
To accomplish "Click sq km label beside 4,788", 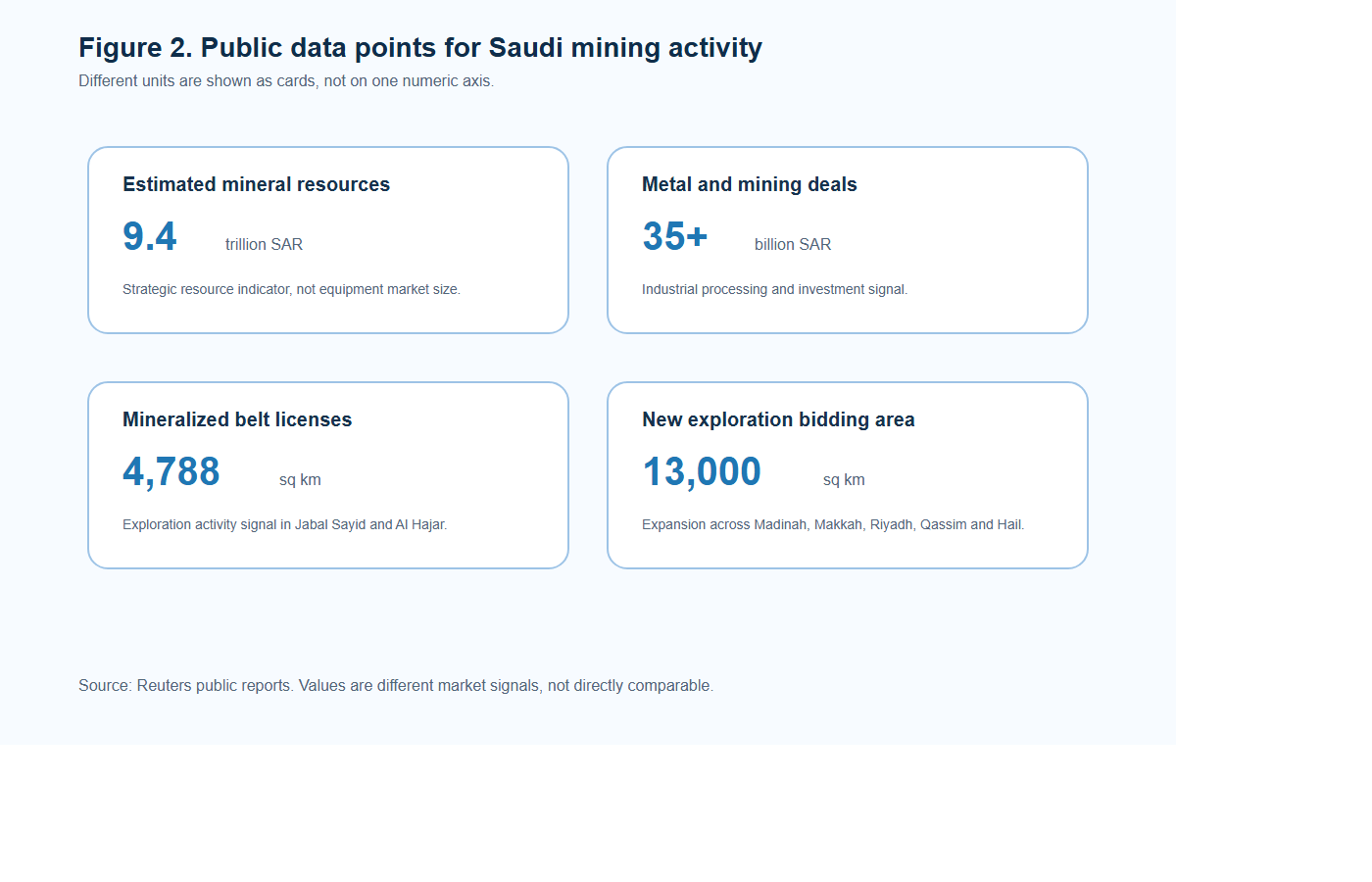I will 300,480.
